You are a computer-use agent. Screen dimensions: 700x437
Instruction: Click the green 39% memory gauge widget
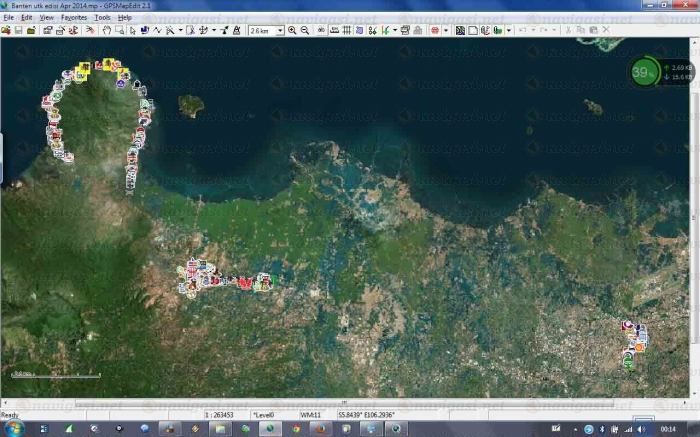point(645,71)
